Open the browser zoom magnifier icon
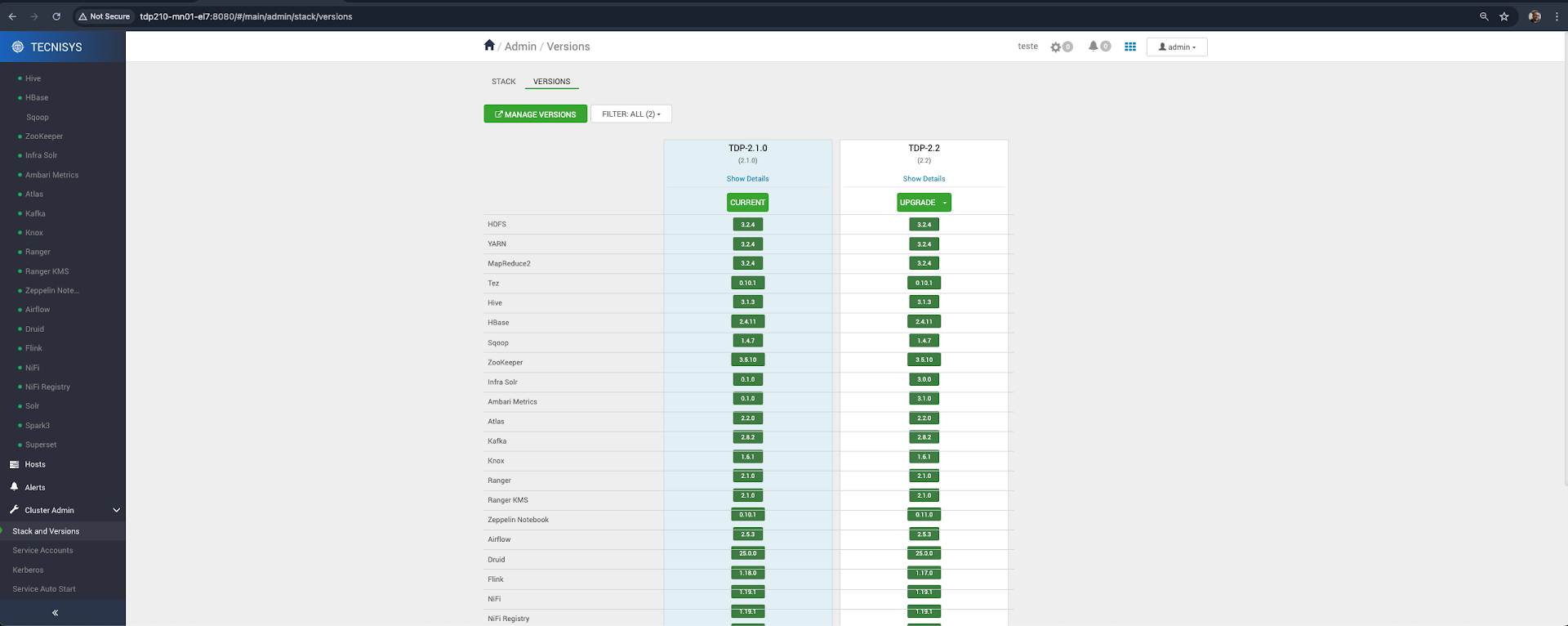 click(x=1484, y=16)
